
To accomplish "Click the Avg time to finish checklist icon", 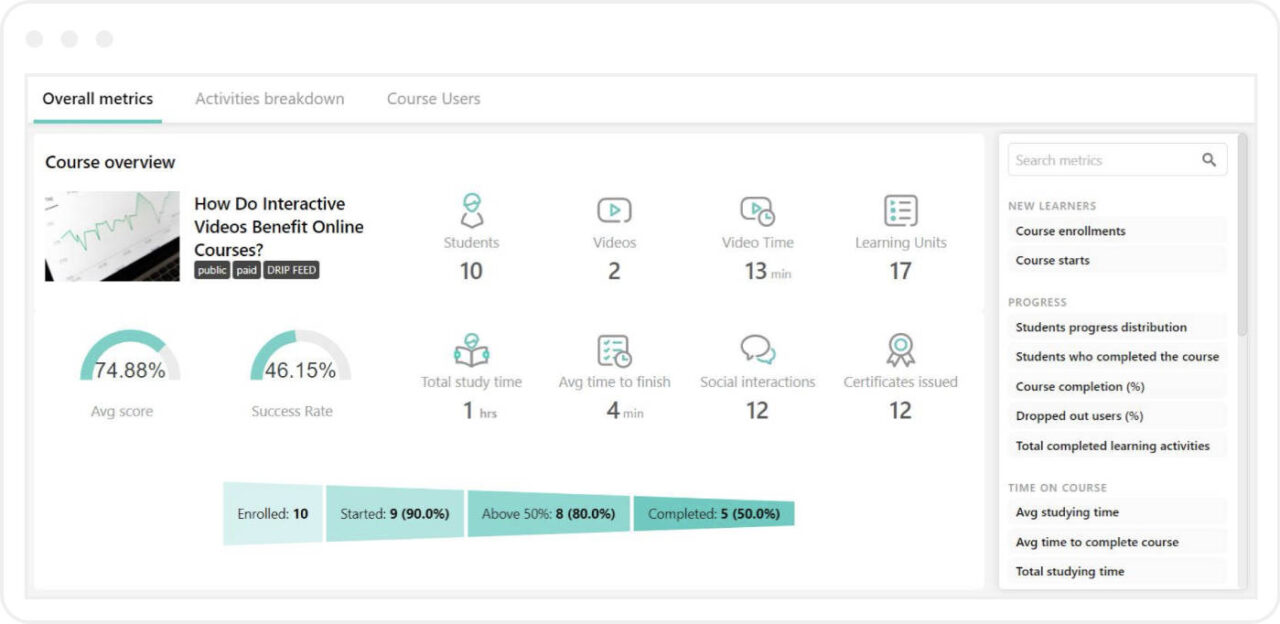I will click(614, 351).
